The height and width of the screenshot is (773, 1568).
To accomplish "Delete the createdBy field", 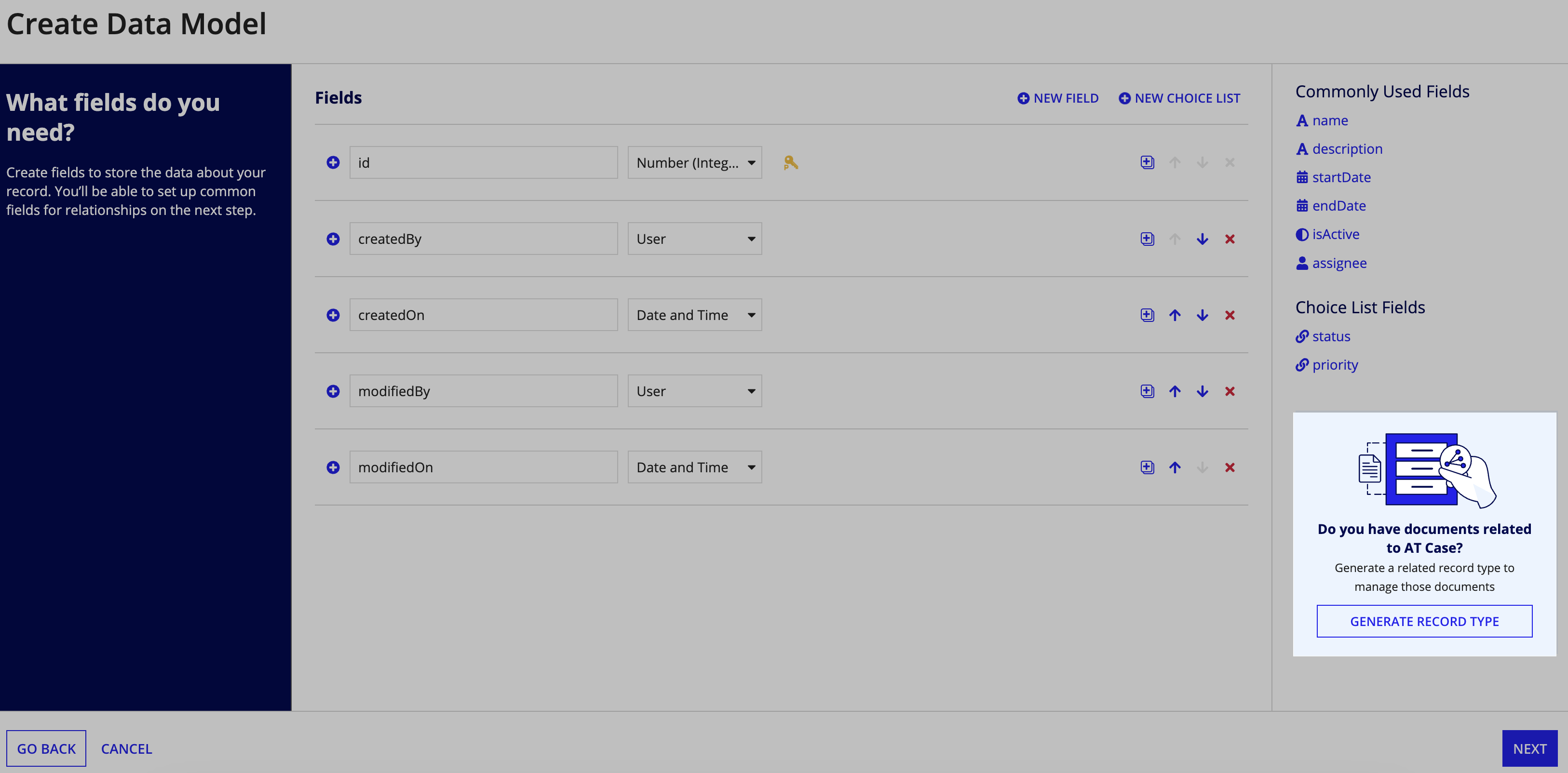I will [1230, 239].
